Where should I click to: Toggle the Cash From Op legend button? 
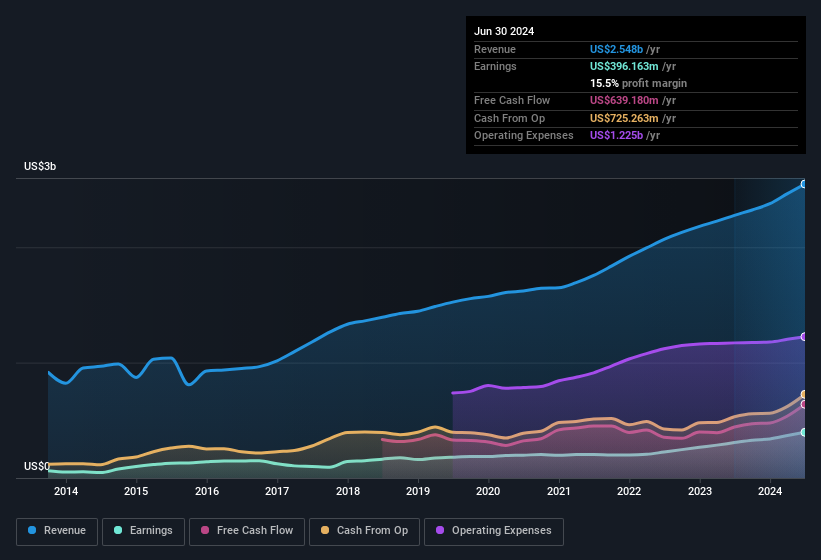click(x=364, y=532)
